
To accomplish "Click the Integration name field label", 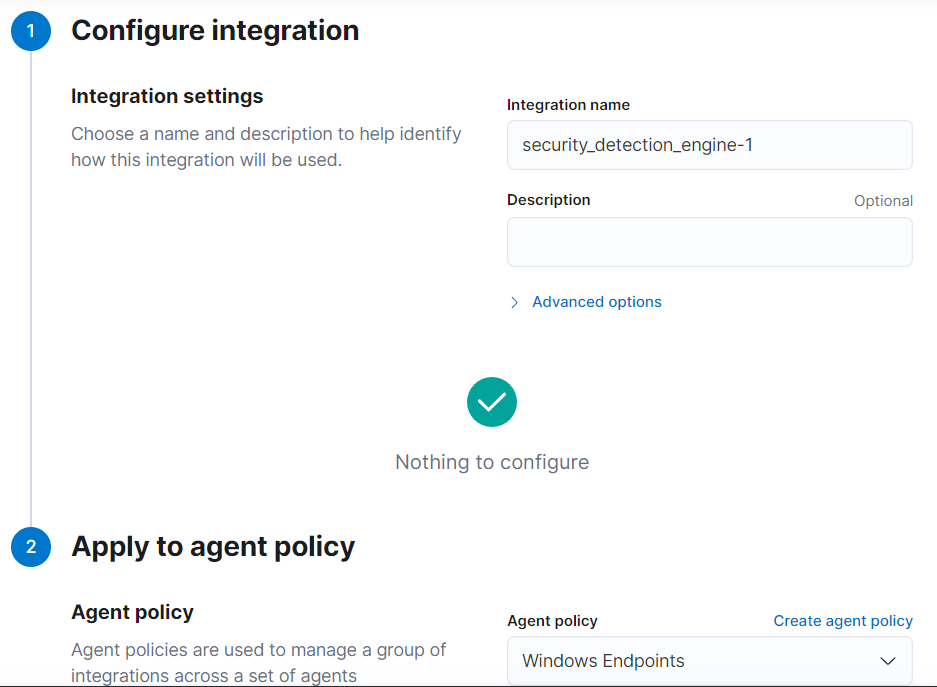I will (568, 105).
